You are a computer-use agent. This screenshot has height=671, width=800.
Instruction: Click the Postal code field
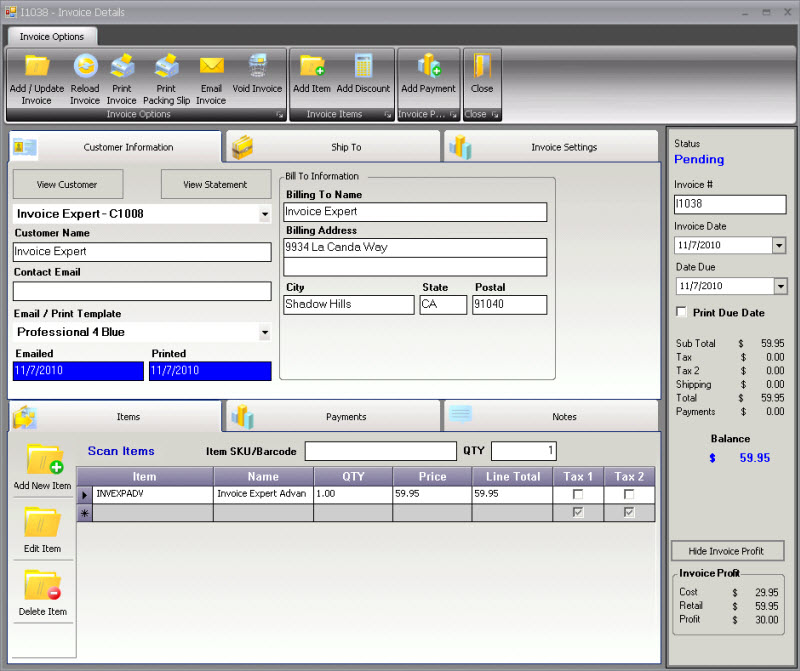pos(509,305)
